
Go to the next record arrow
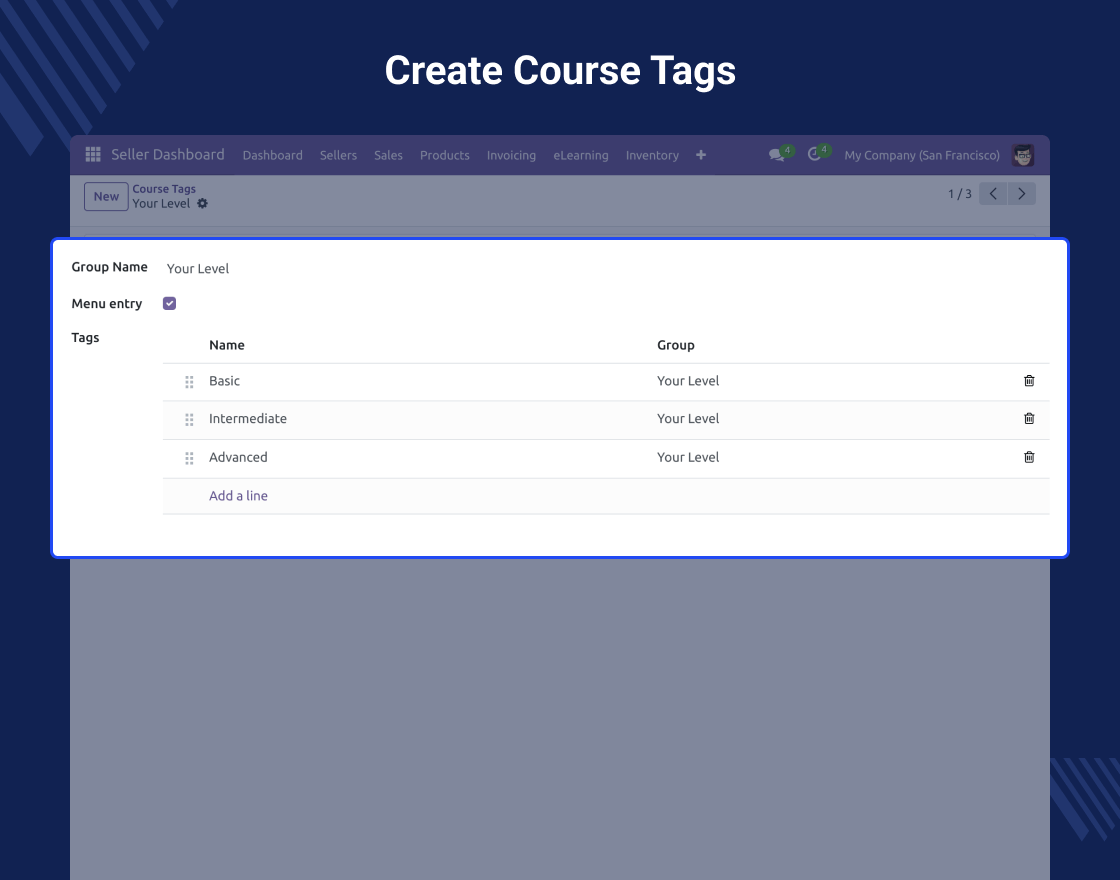coord(1021,194)
